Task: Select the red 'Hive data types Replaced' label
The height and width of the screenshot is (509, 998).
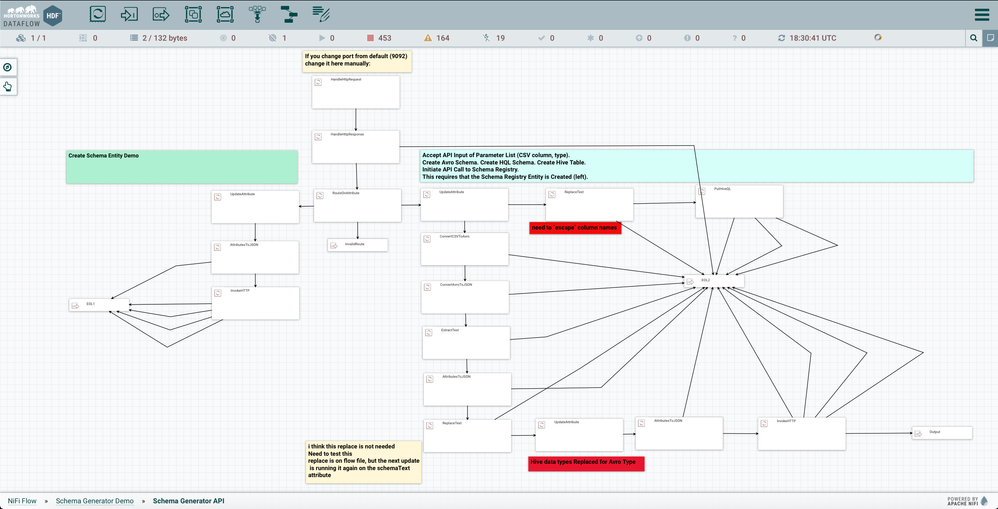Action: [586, 463]
